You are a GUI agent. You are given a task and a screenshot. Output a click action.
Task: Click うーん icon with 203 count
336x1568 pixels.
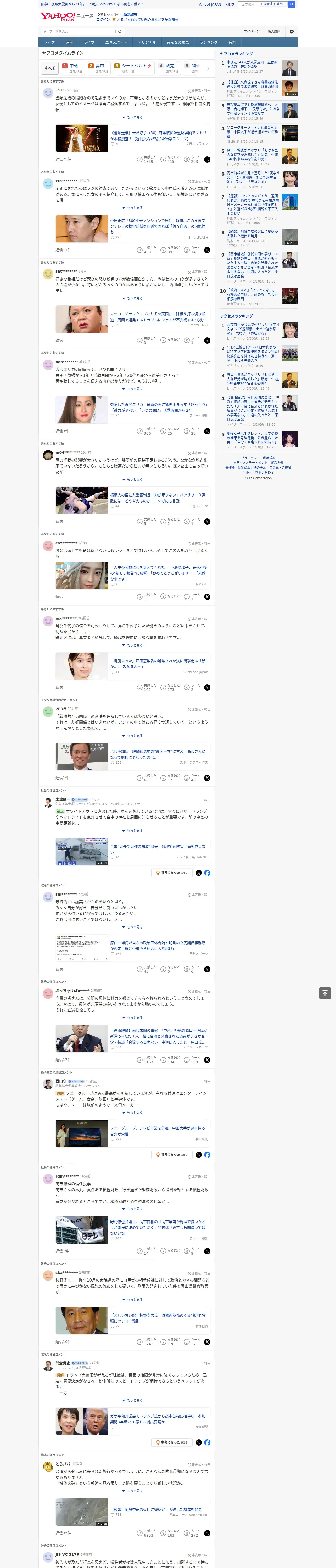[x=187, y=159]
